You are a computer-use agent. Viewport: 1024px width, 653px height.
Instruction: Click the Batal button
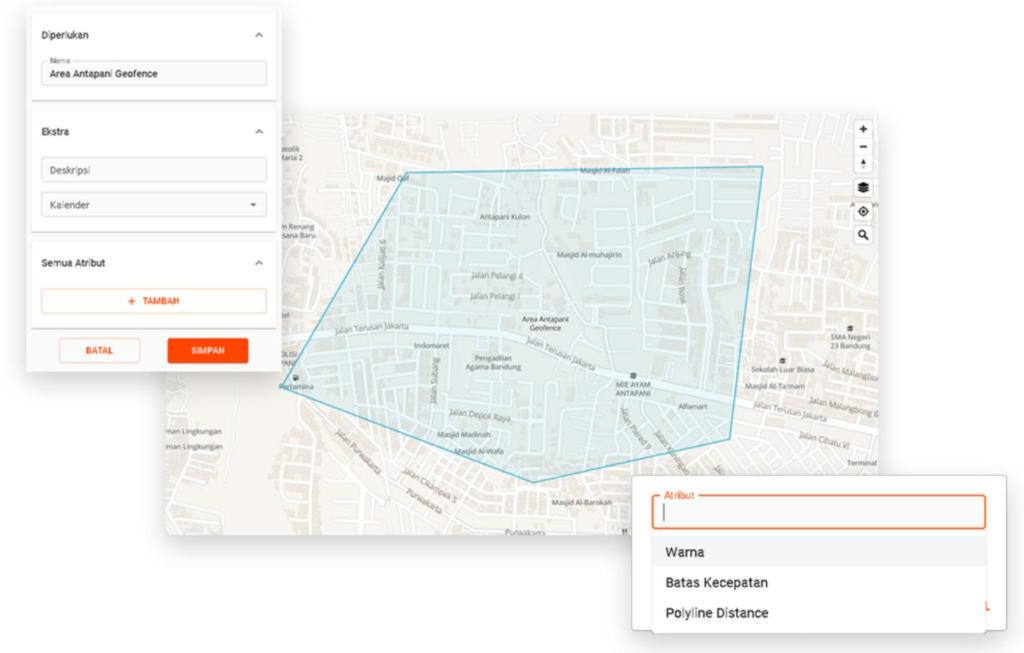99,350
